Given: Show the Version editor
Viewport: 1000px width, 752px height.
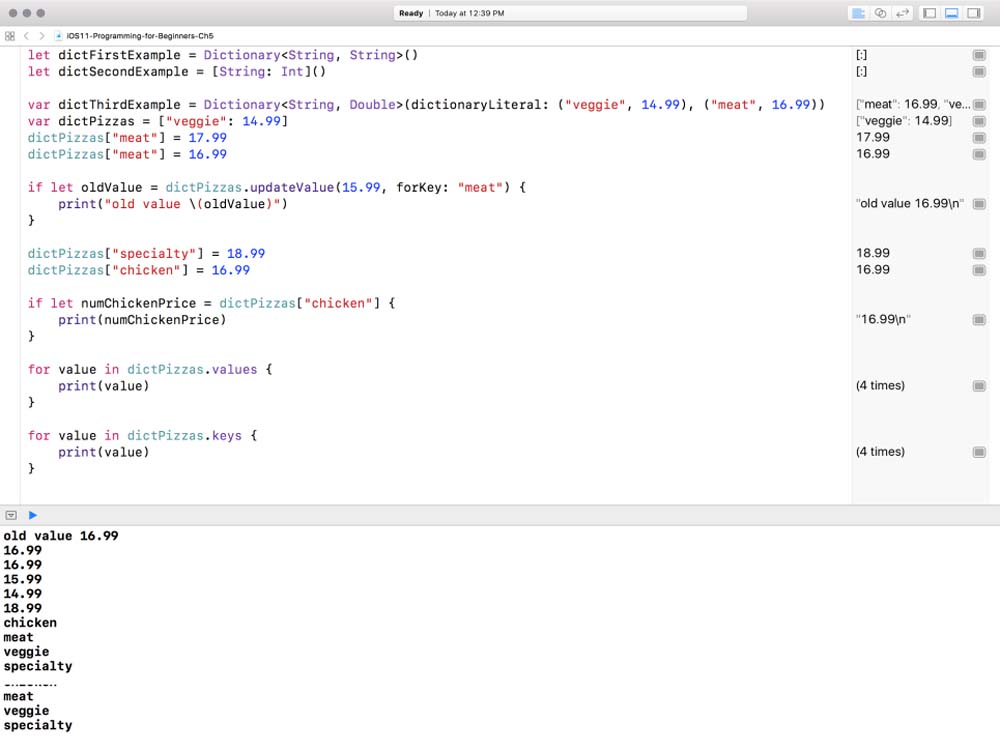Looking at the screenshot, I should pos(902,13).
